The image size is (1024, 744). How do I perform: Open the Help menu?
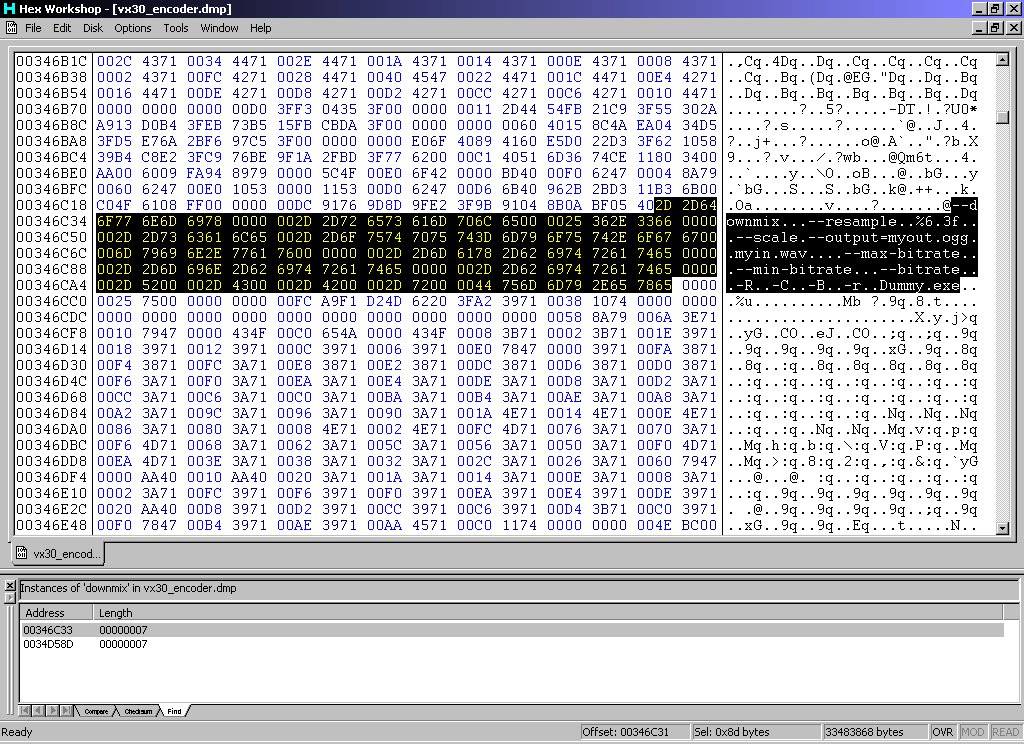pos(261,28)
